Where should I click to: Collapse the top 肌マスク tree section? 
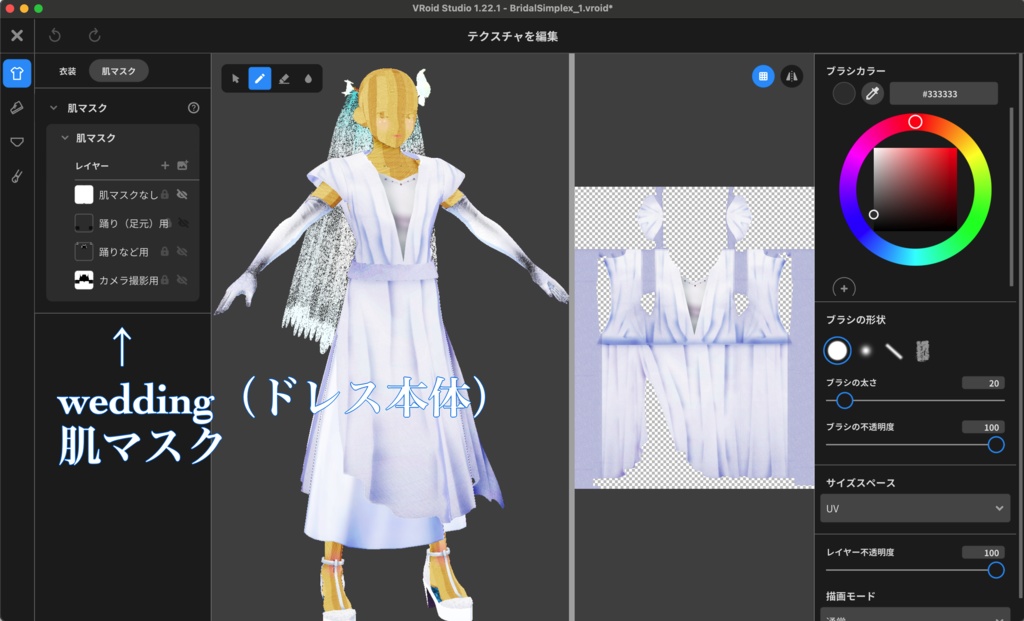pos(54,108)
